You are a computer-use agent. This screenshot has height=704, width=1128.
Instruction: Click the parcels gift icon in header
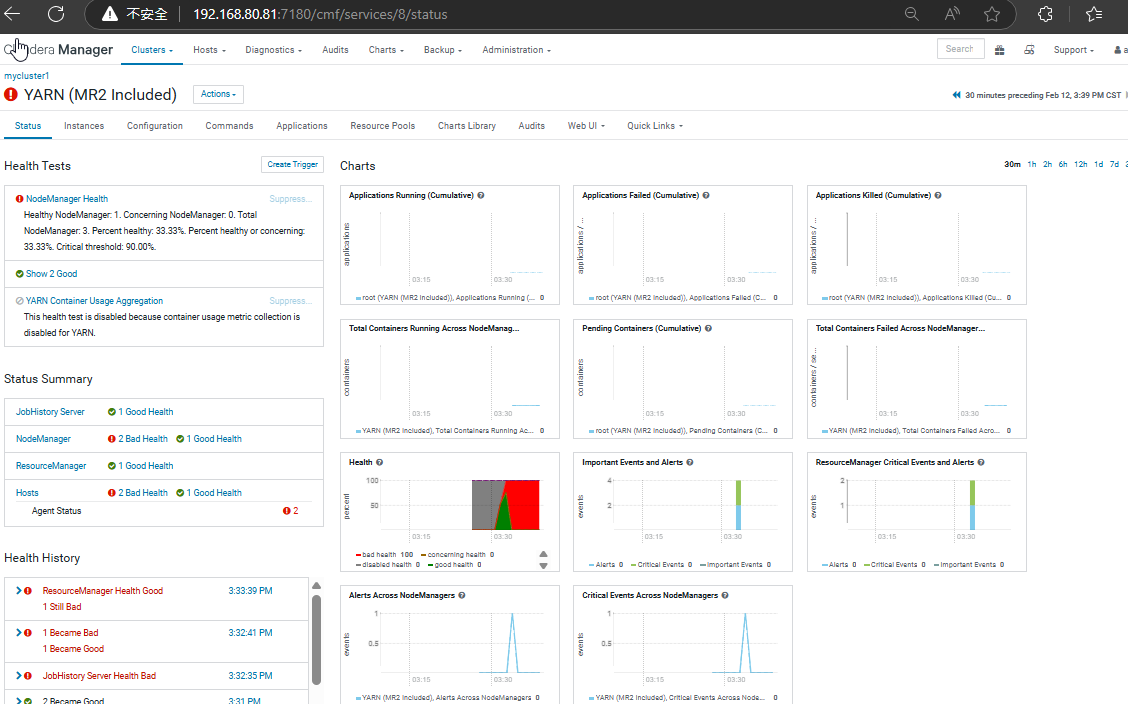point(1000,50)
